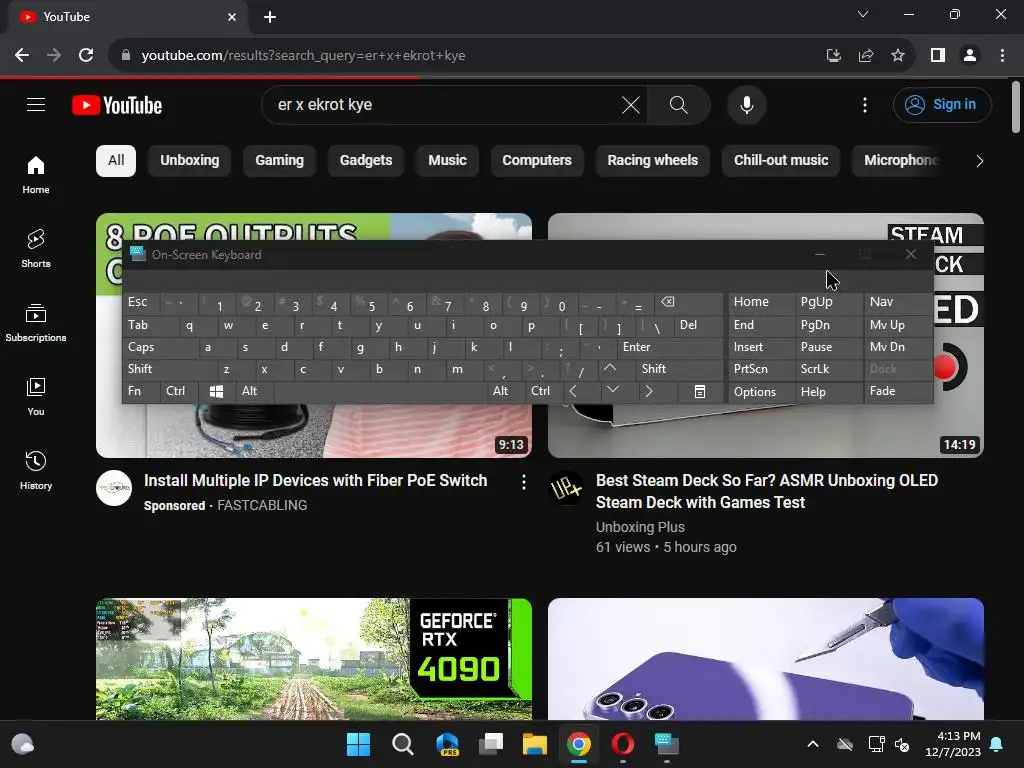The height and width of the screenshot is (768, 1024).
Task: Open options menu for FASTCABLING sponsored video
Action: [x=523, y=482]
